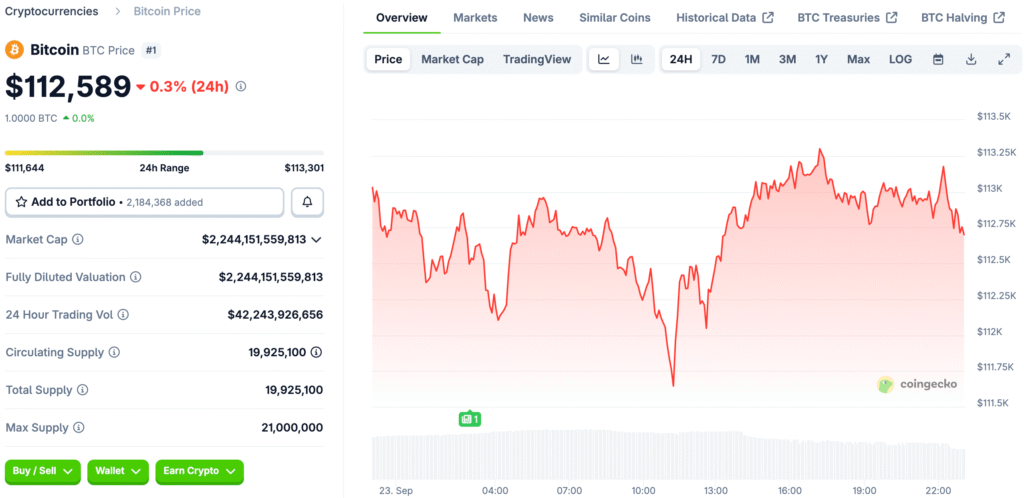Screen dimensions: 1024x498
Task: Click the #1 rank badge
Action: tap(151, 50)
